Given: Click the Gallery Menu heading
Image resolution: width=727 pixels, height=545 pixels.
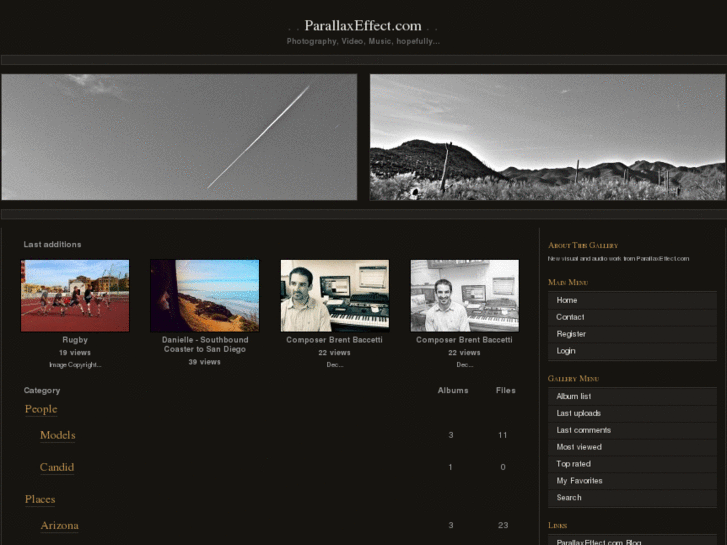Looking at the screenshot, I should tap(574, 378).
